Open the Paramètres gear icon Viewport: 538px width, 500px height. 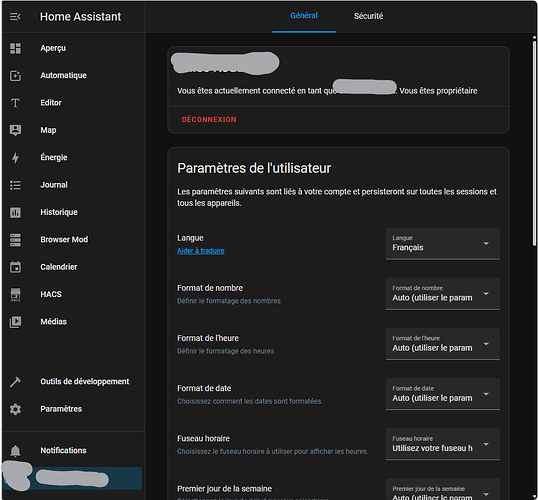[15, 409]
